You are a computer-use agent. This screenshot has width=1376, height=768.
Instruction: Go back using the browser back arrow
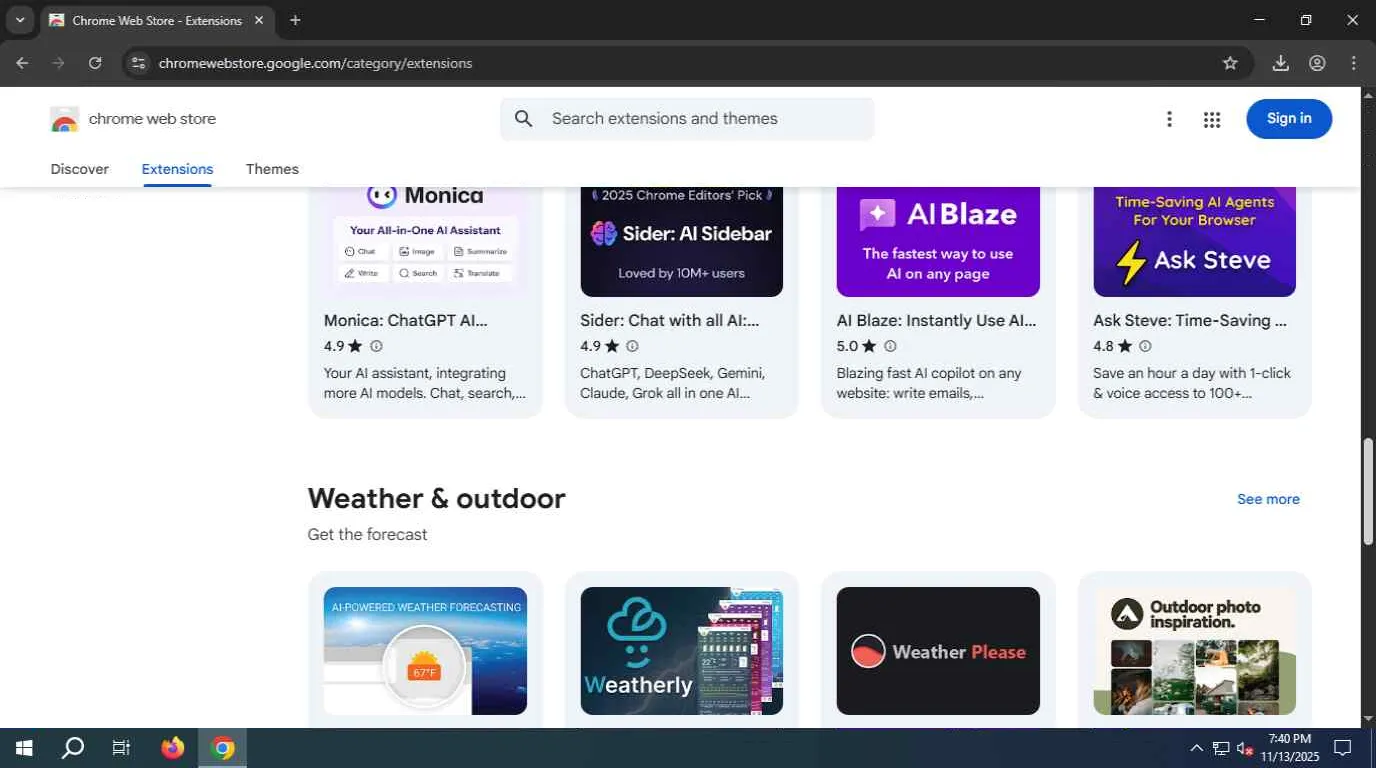(22, 63)
